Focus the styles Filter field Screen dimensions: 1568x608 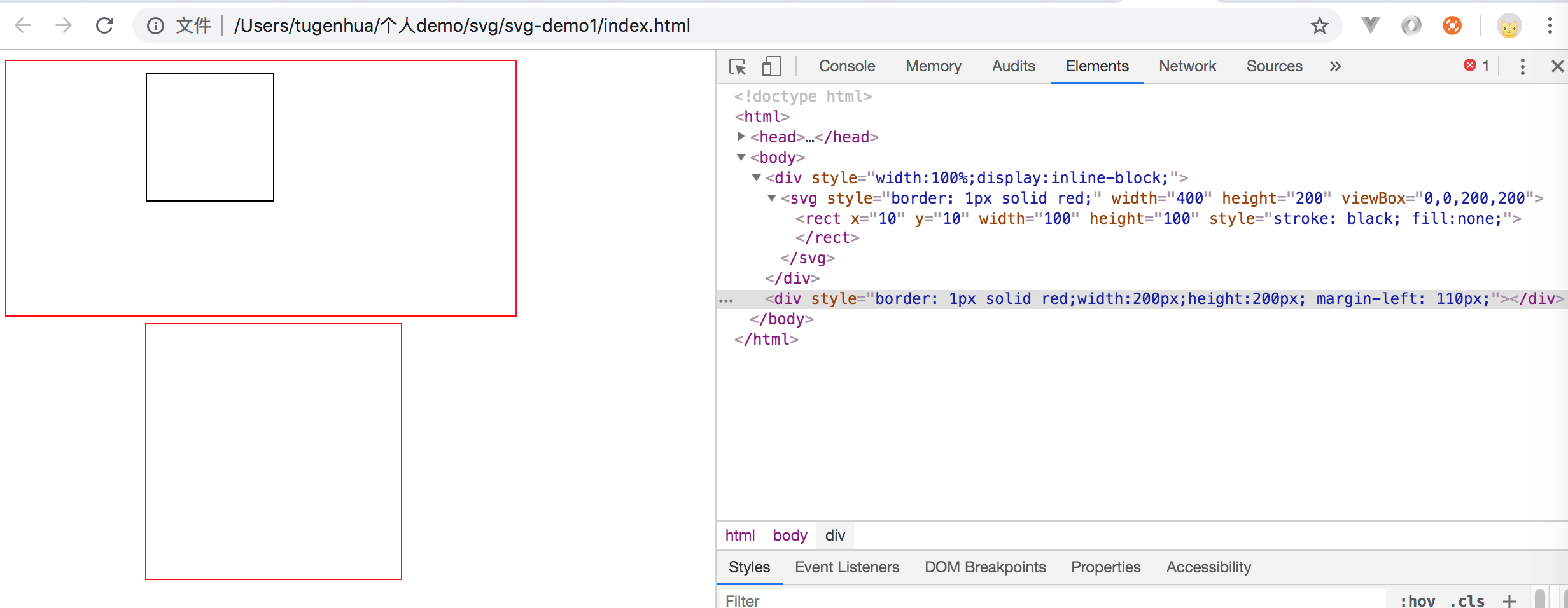pos(1053,600)
